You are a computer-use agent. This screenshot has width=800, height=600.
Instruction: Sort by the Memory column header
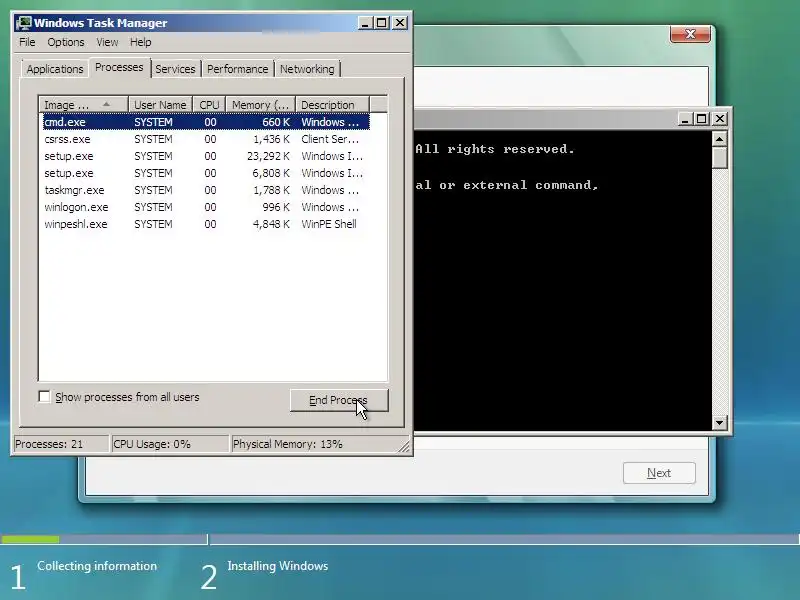(261, 105)
